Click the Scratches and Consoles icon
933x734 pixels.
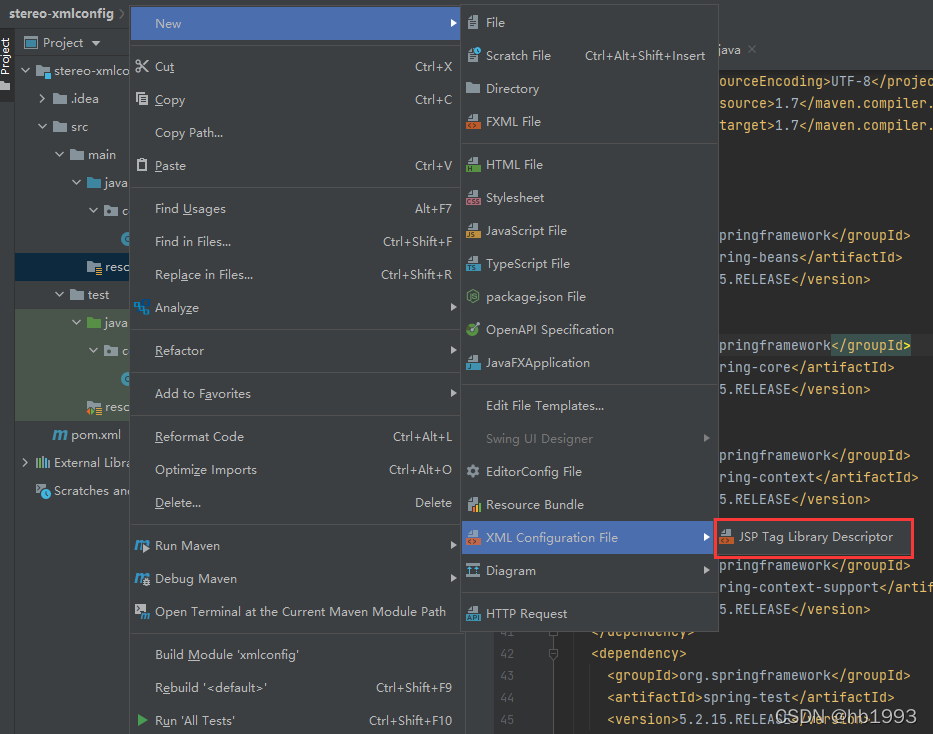click(x=43, y=491)
